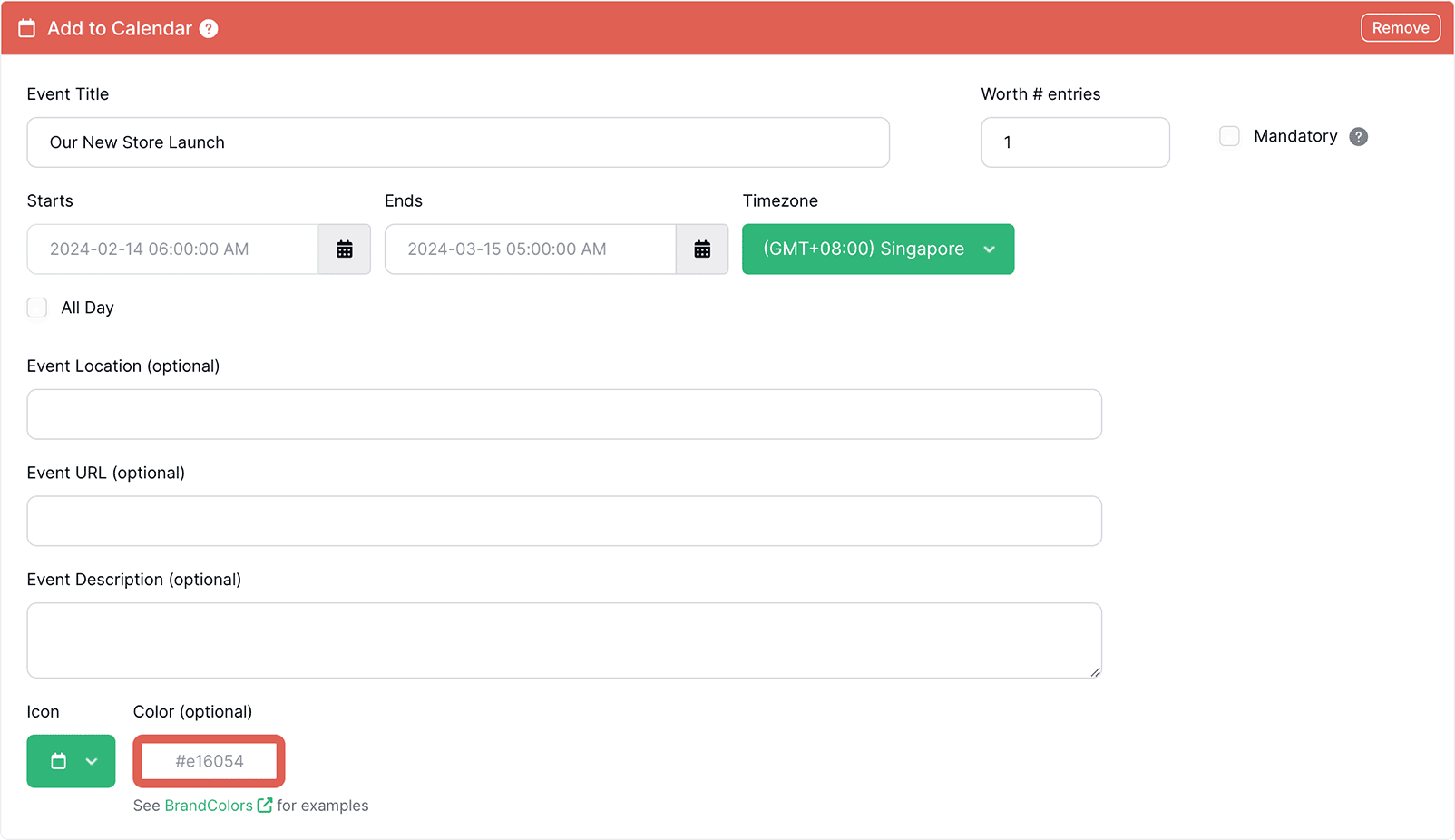Image resolution: width=1455 pixels, height=840 pixels.
Task: Click the help icon next to Mandatory
Action: 1358,136
